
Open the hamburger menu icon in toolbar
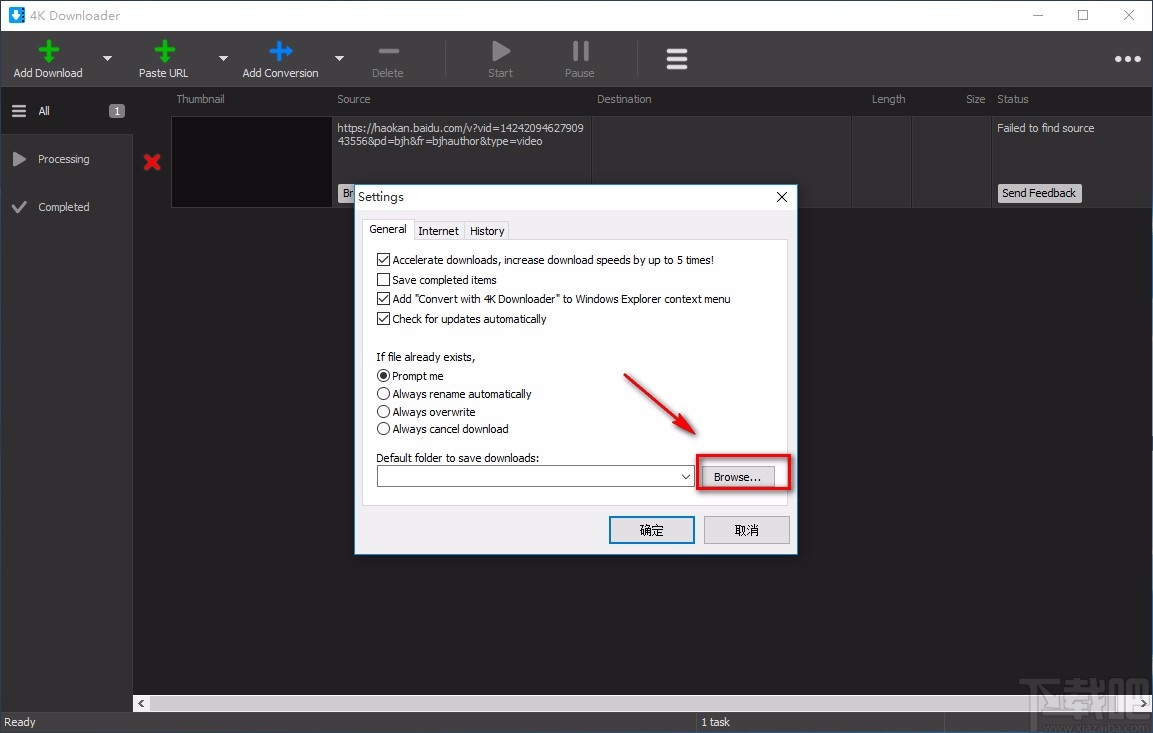tap(677, 59)
